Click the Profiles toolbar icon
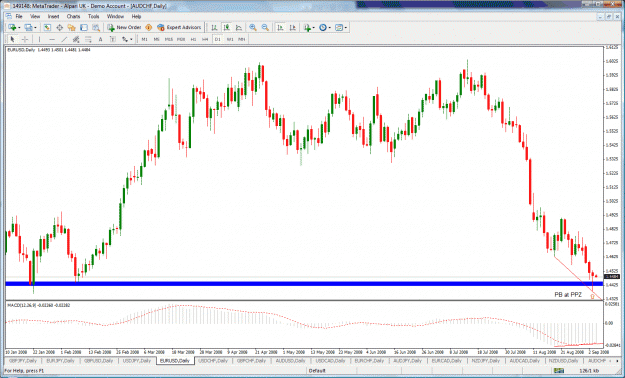The image size is (625, 378). tap(28, 28)
